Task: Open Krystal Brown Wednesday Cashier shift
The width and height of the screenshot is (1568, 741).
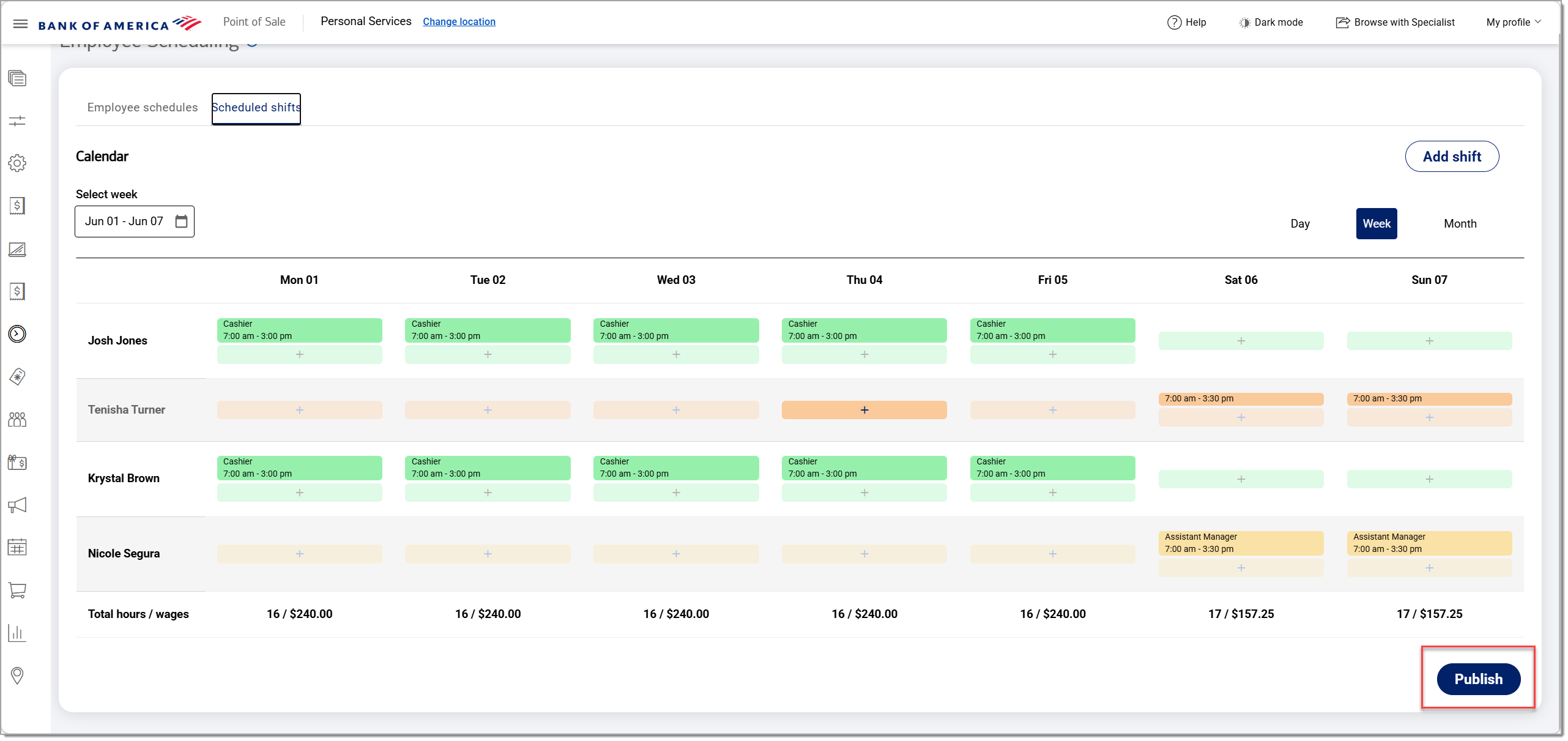Action: 676,468
